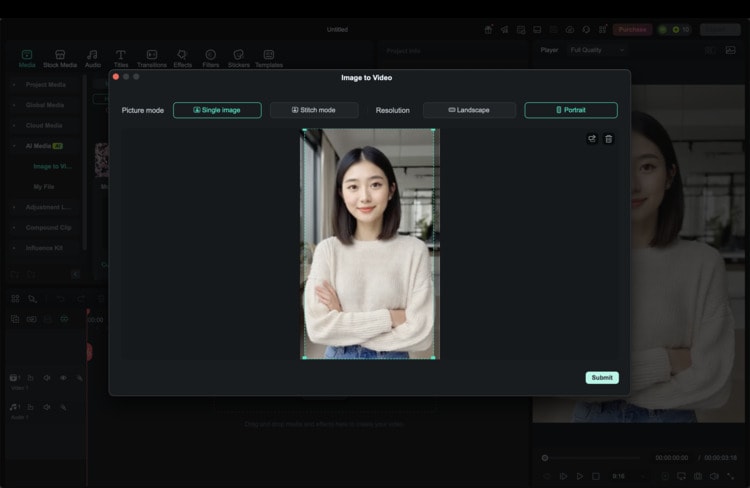The height and width of the screenshot is (488, 750).
Task: Go to the Transitions tab
Action: [152, 58]
